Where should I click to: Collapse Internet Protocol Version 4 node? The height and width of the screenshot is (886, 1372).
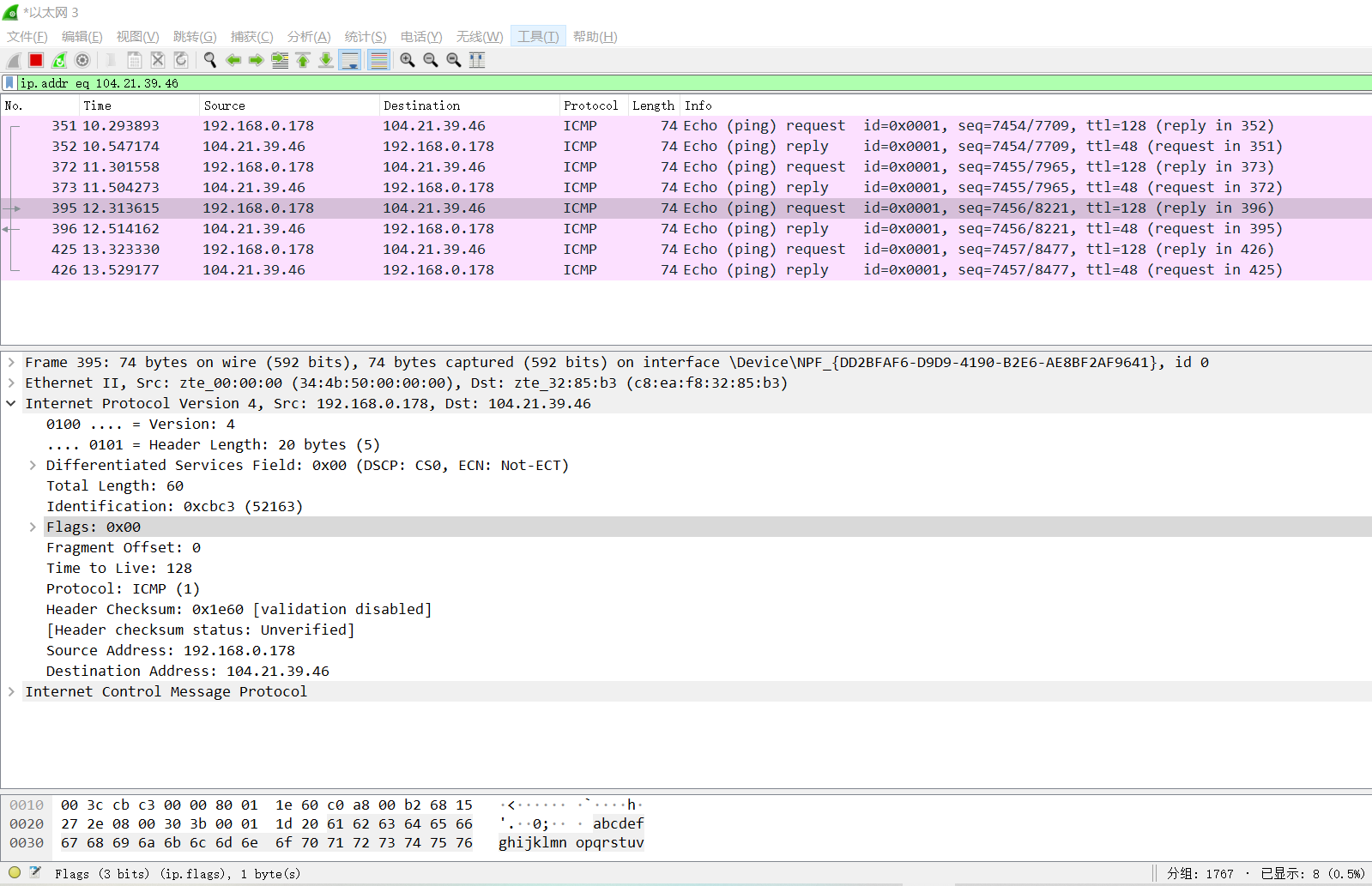tap(11, 403)
